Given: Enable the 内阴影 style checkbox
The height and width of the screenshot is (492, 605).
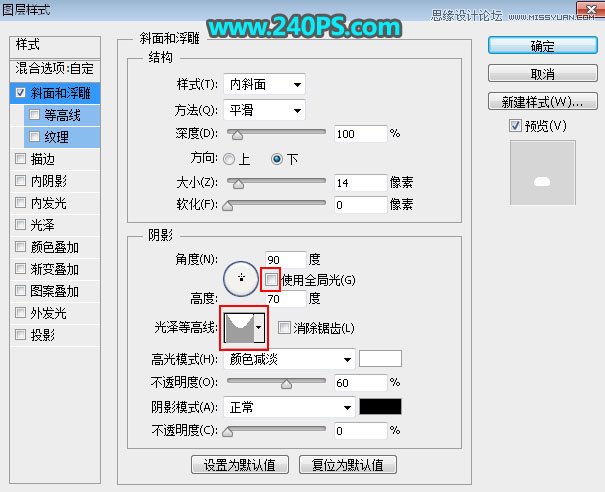Looking at the screenshot, I should tap(20, 181).
